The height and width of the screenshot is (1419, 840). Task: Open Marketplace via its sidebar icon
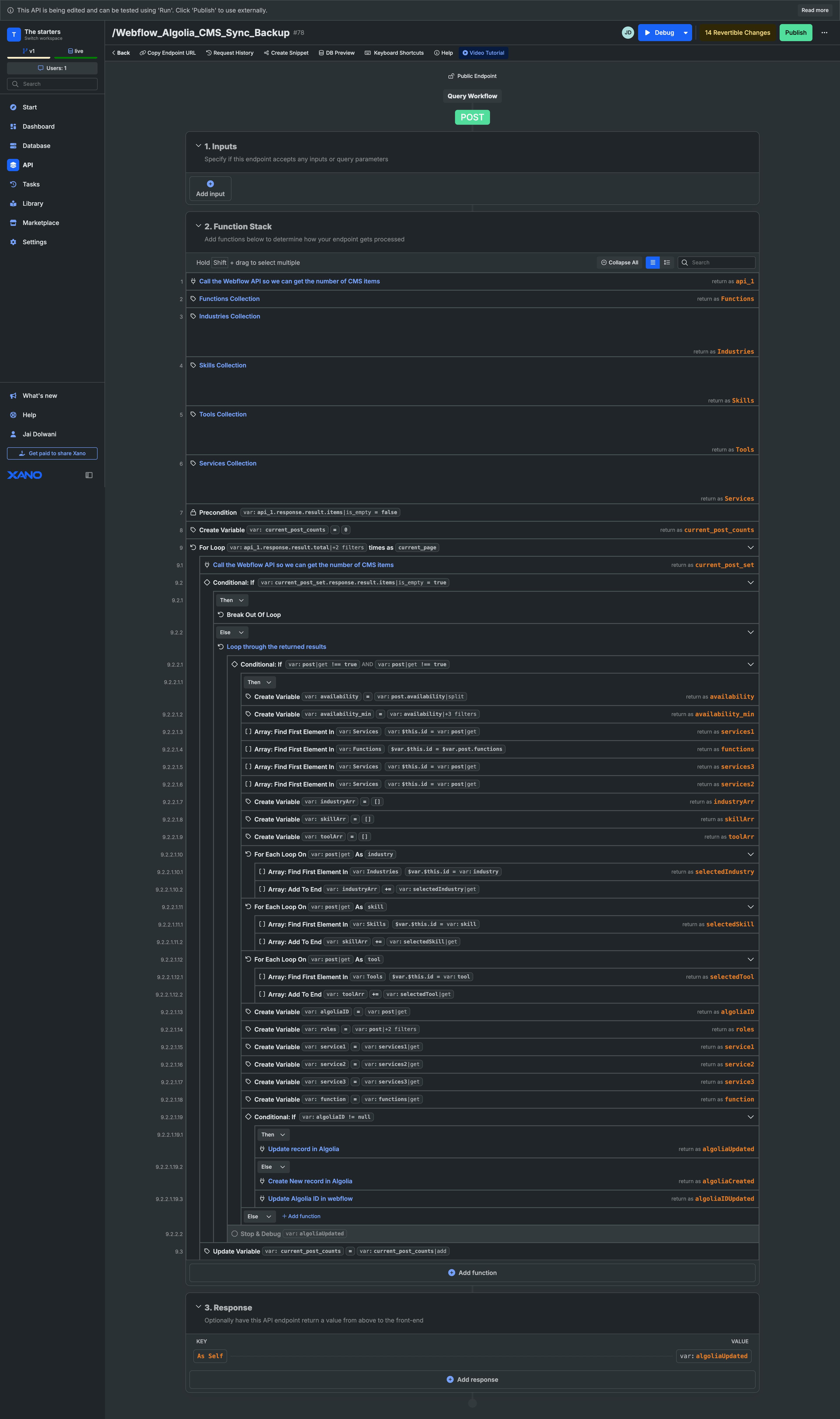pos(13,223)
